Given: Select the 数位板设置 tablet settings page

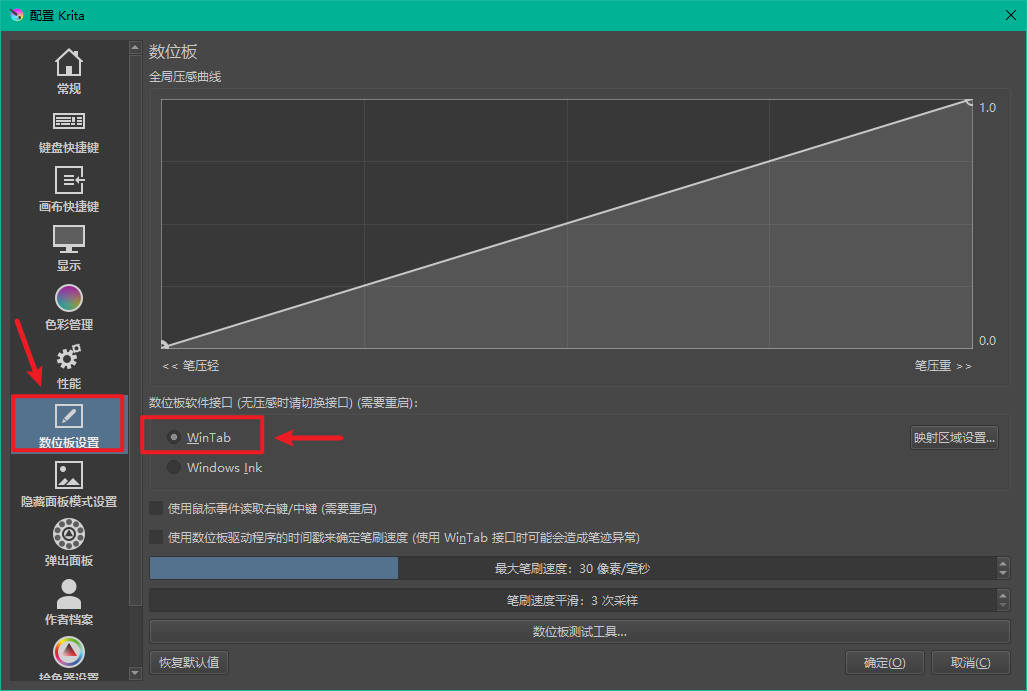Looking at the screenshot, I should click(69, 425).
